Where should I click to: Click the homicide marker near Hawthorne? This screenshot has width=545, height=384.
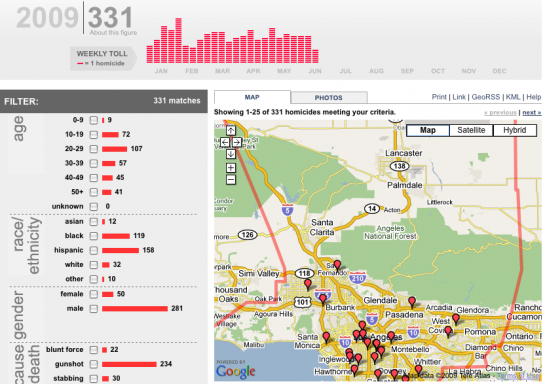pos(354,370)
